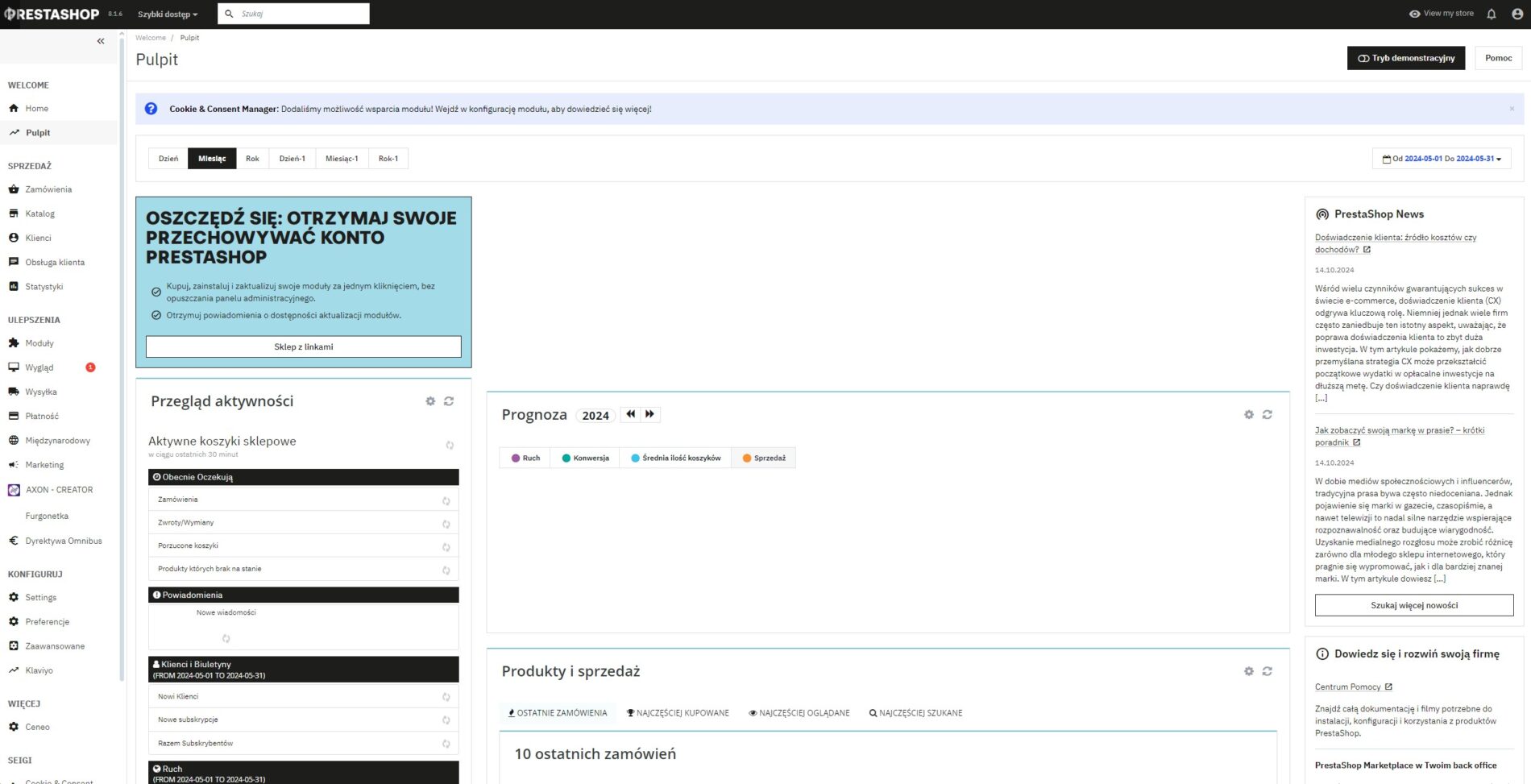Open news article Doświadczenie klienta link
The height and width of the screenshot is (784, 1531).
coord(1396,243)
